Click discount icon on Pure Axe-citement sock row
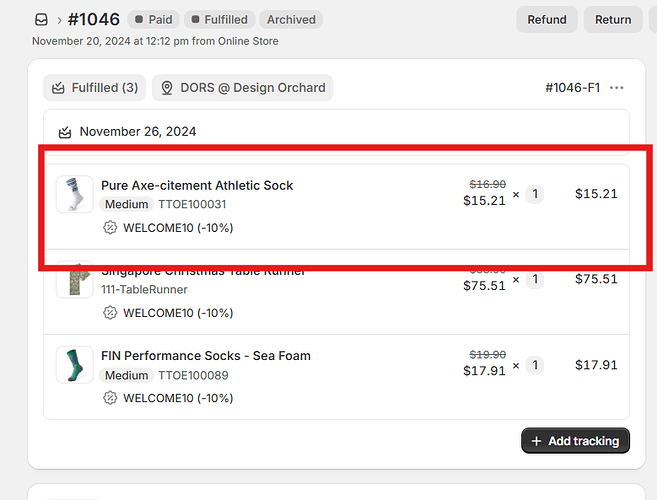Viewport: 657px width, 500px height. click(110, 228)
